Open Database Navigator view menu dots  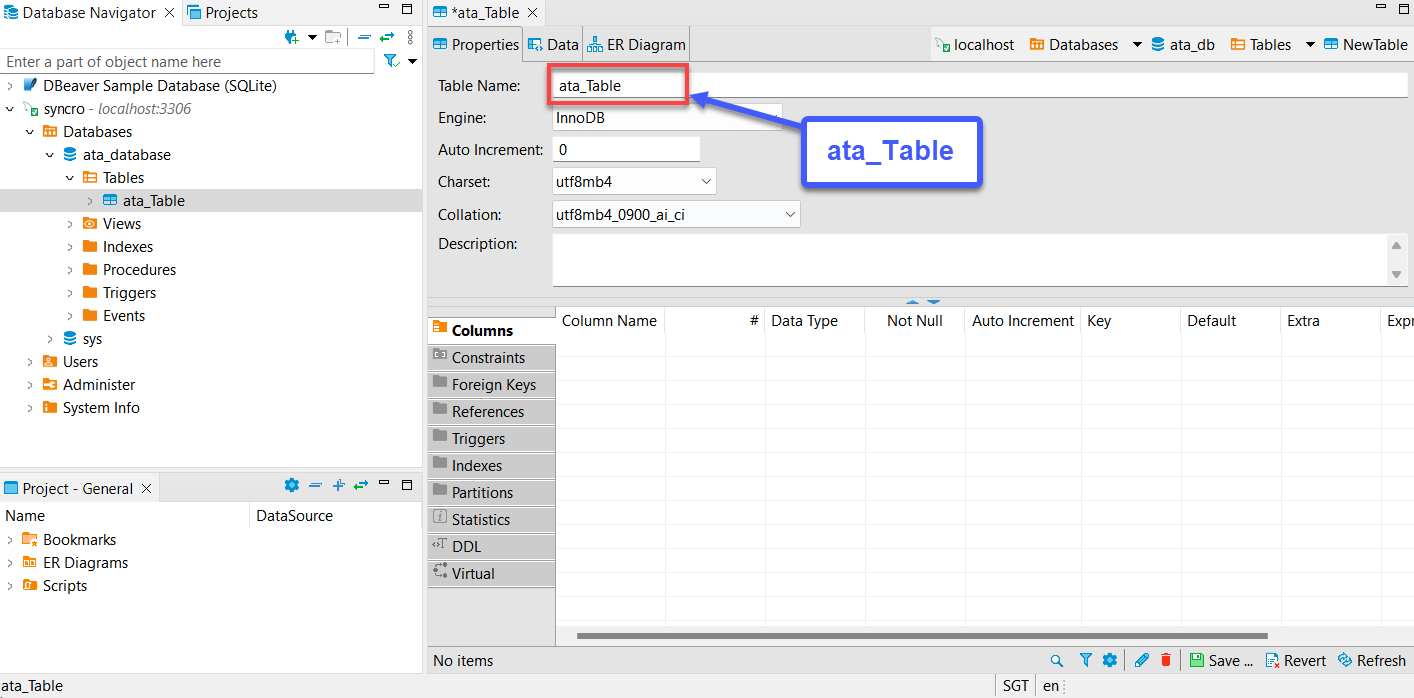[410, 37]
